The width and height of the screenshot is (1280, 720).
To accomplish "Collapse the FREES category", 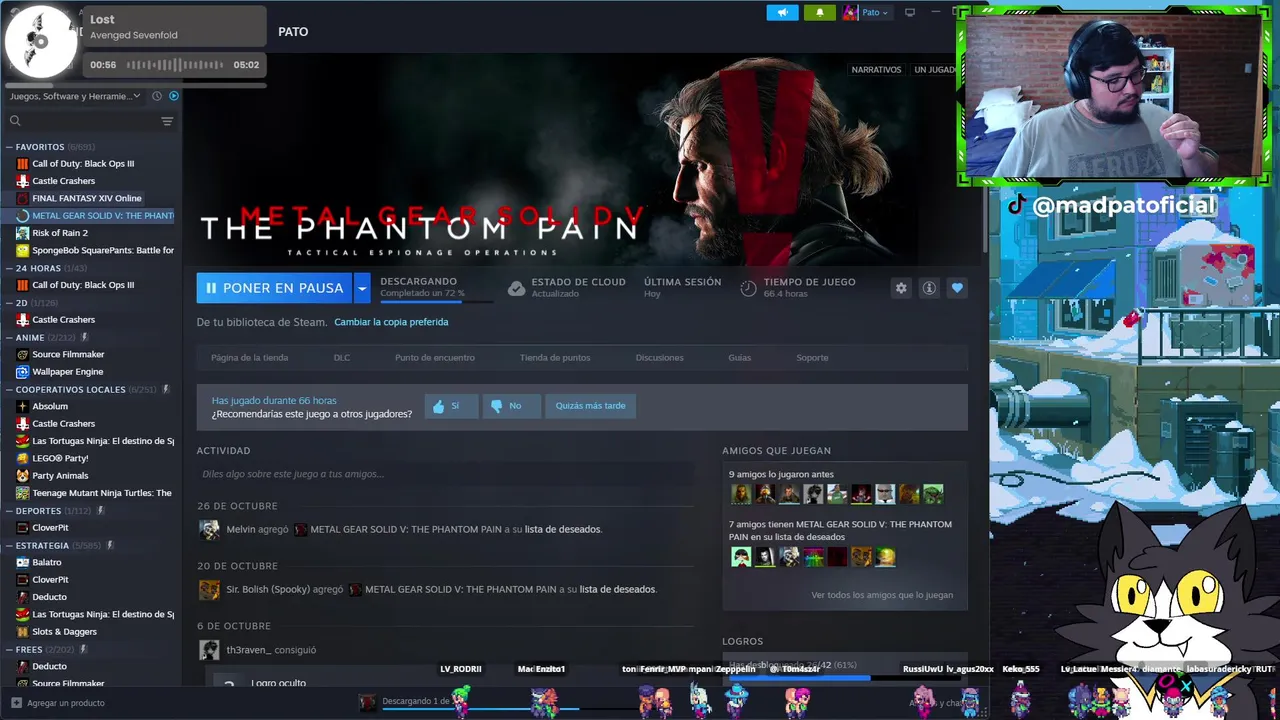I will tap(9, 650).
